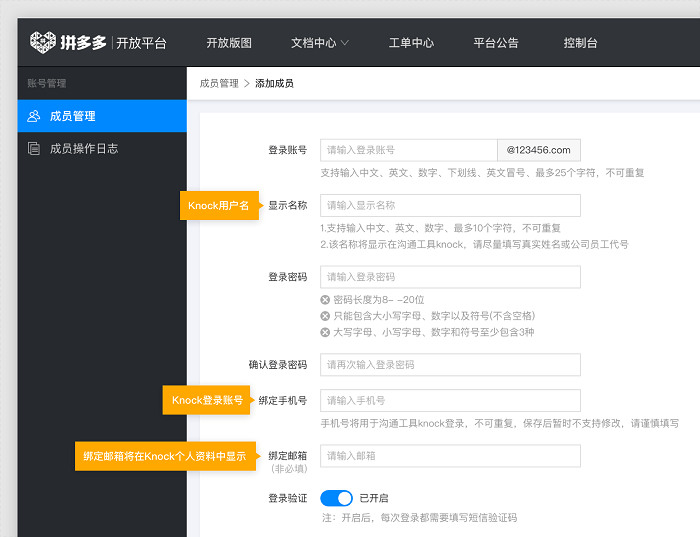Click the member operation log document icon
This screenshot has width=700, height=537.
tap(34, 148)
